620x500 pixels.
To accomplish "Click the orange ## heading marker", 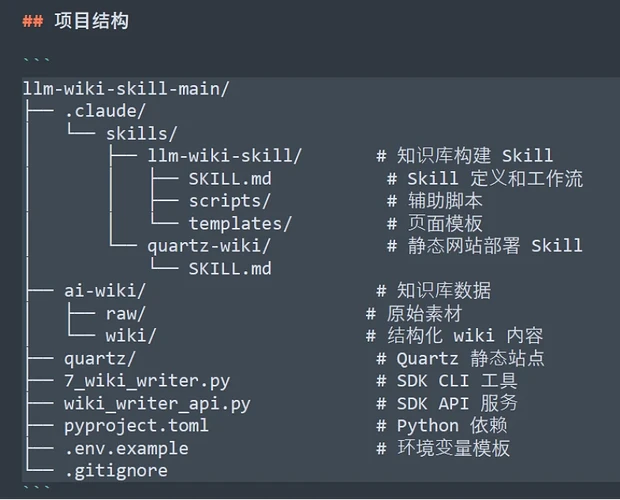I will click(33, 21).
